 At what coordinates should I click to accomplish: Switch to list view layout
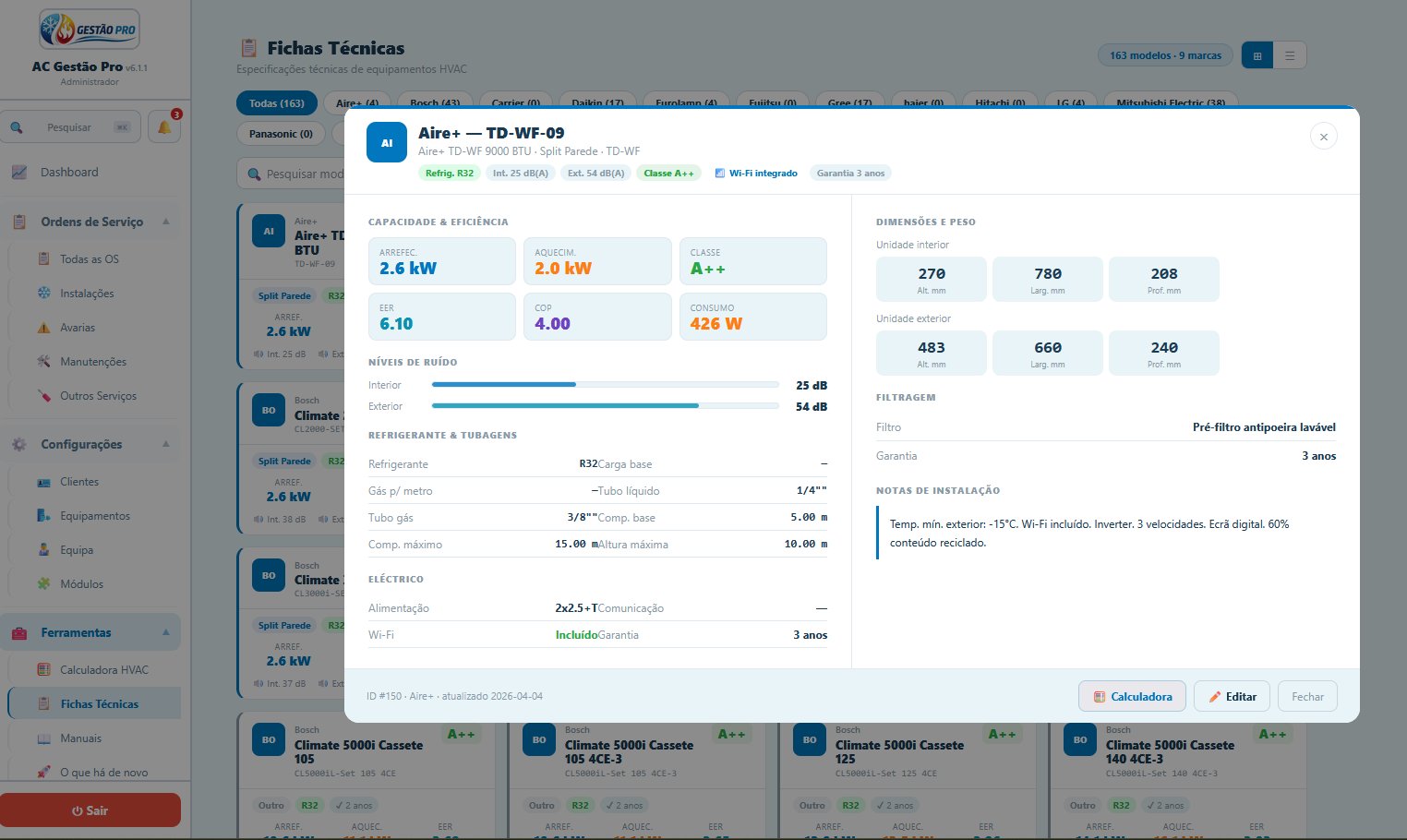tap(1290, 55)
